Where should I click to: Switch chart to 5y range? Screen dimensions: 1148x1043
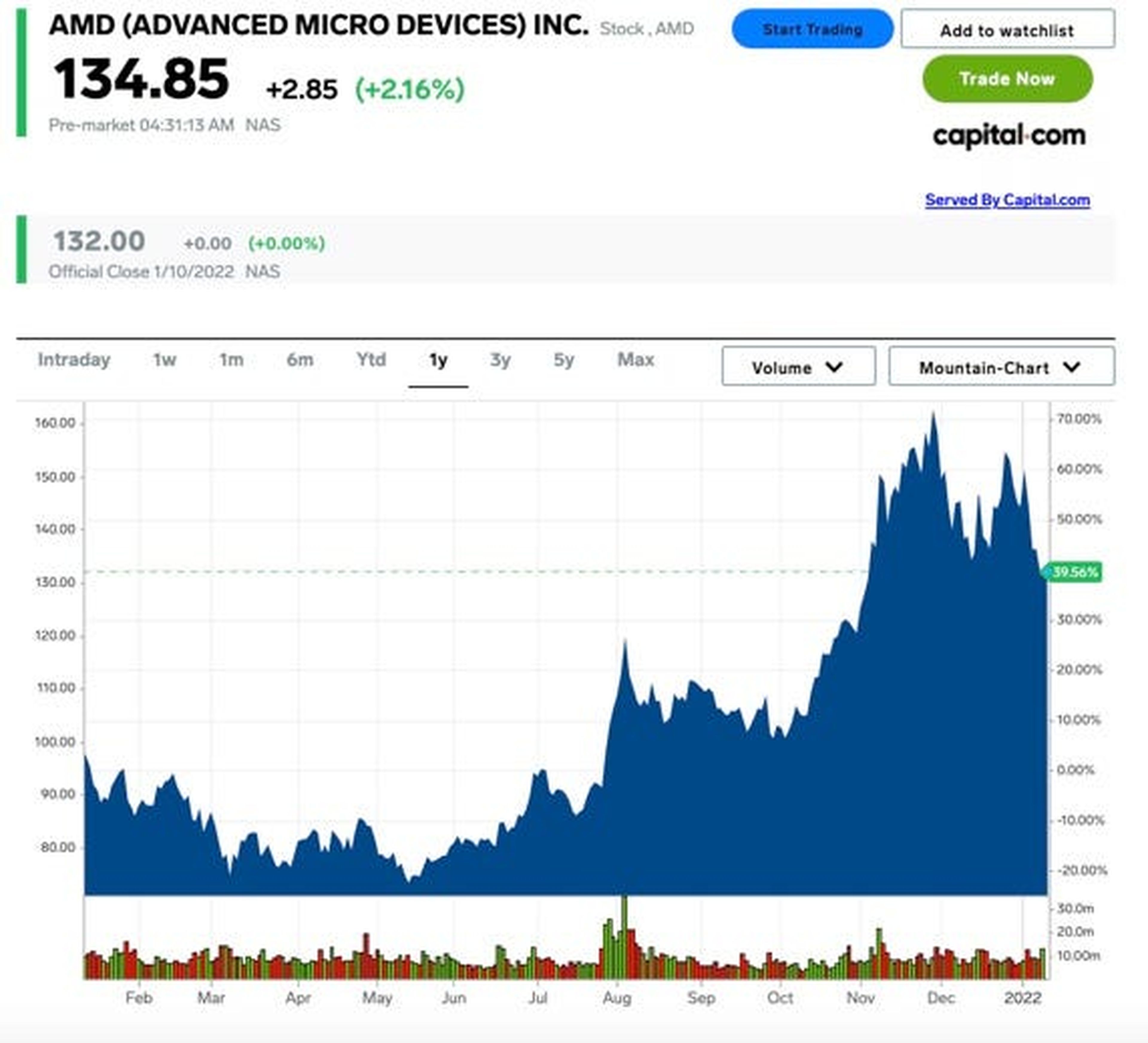point(563,360)
